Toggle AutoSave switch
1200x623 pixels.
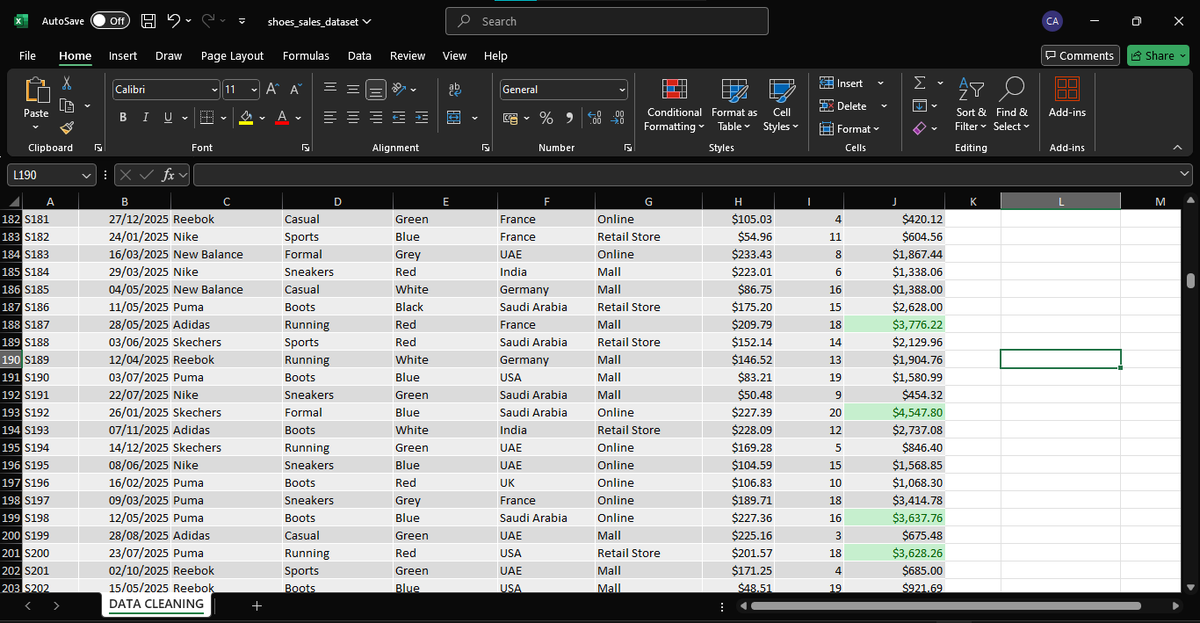110,21
